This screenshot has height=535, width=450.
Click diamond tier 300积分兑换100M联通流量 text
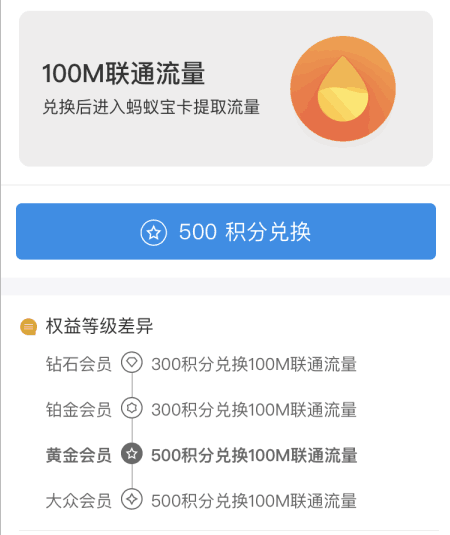click(254, 364)
